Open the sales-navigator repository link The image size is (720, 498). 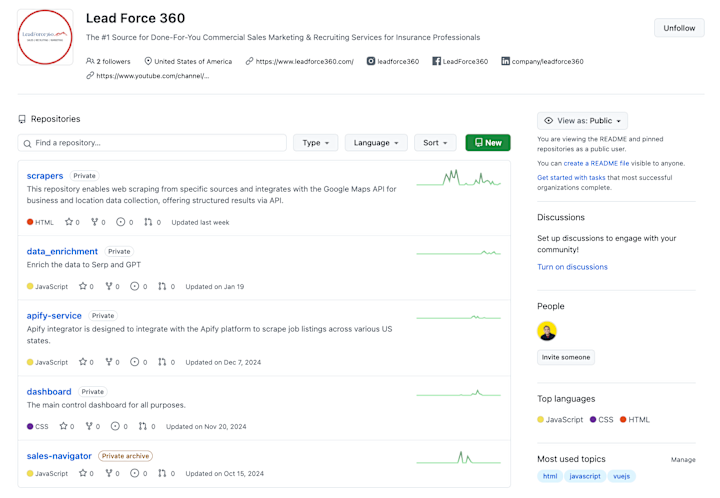tap(59, 456)
